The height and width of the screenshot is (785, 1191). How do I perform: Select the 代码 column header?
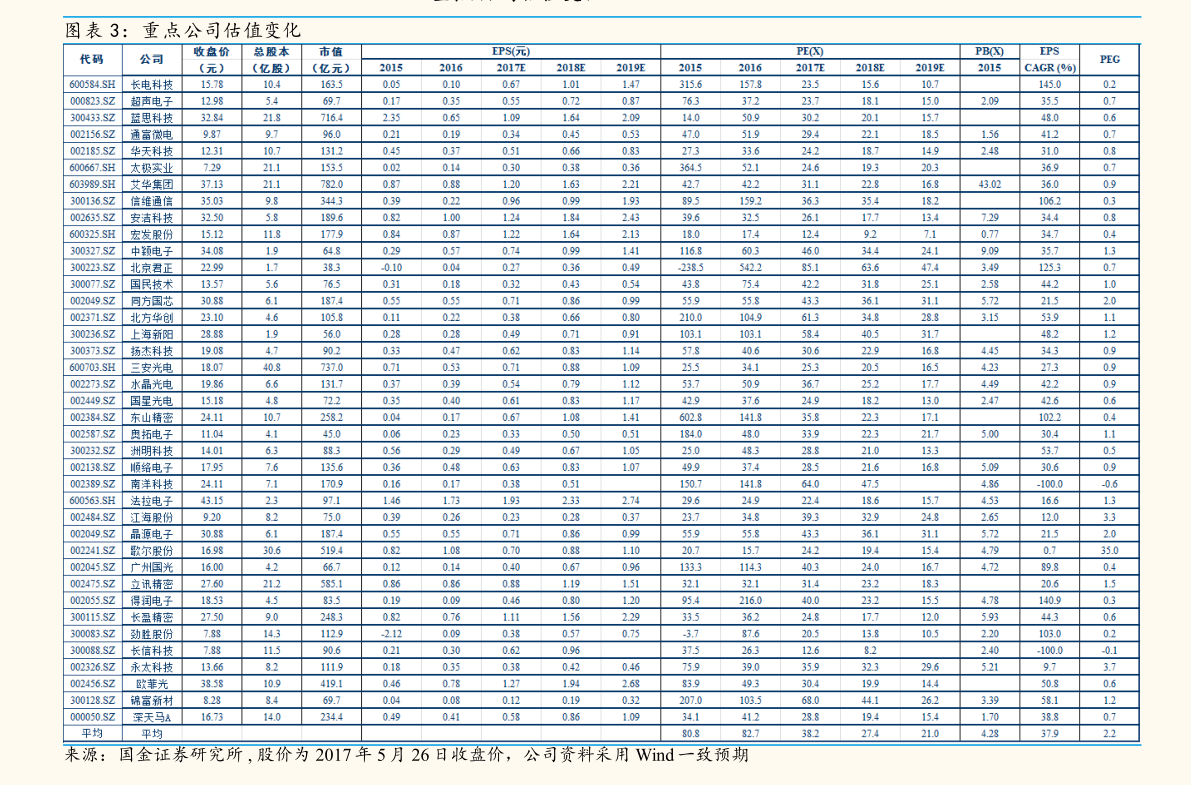(92, 59)
